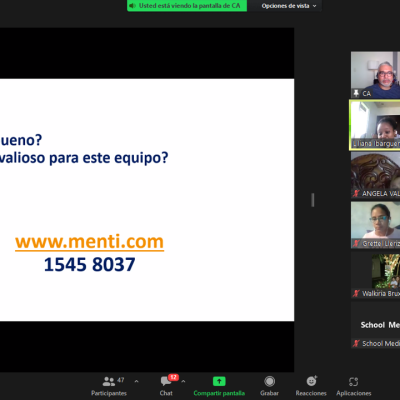Click the green screen-sharing notice for CA

[x=187, y=6]
